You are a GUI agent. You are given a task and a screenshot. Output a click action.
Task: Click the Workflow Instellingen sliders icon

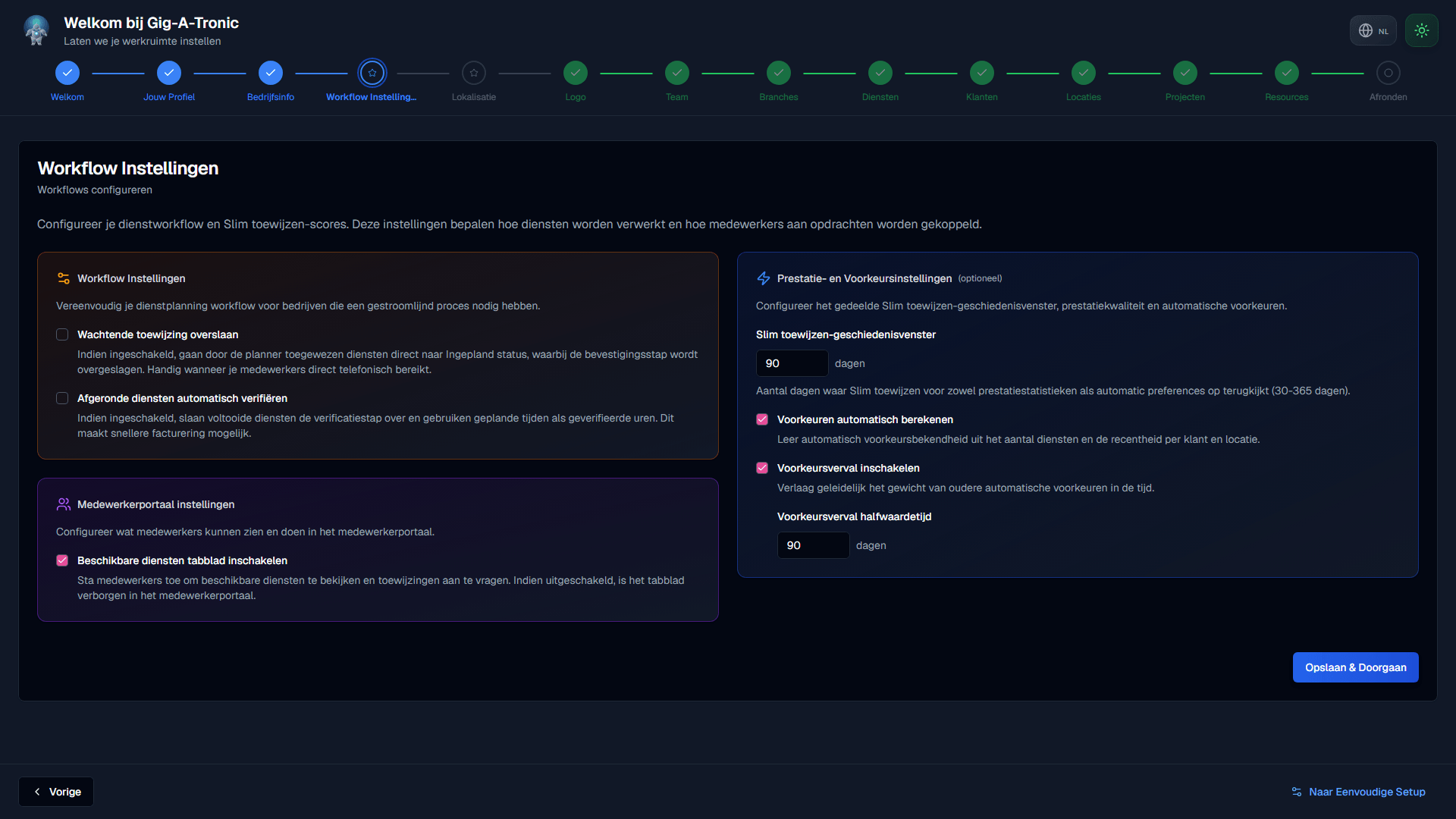[x=64, y=278]
